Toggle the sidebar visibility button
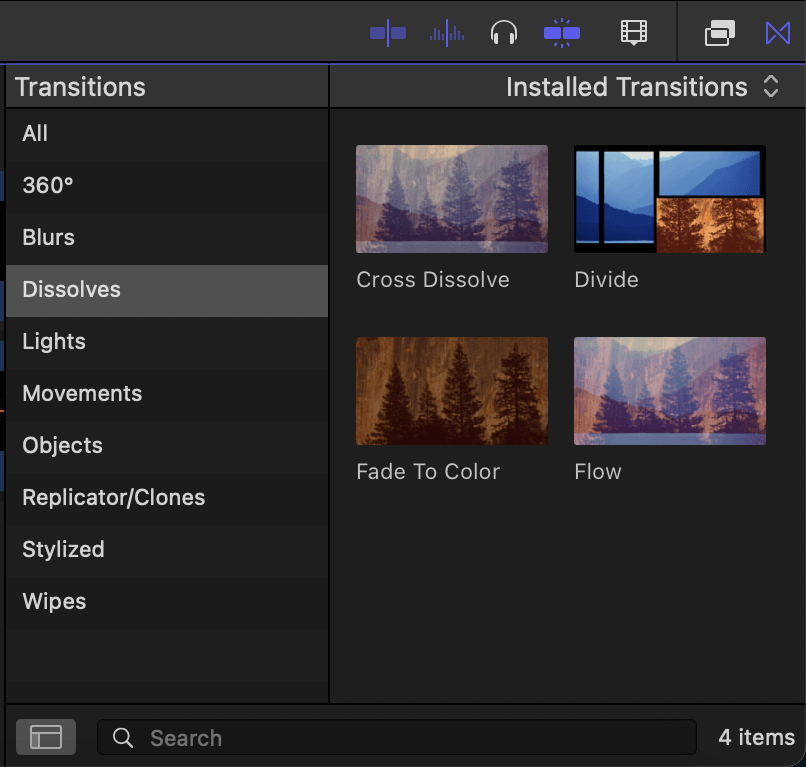The image size is (806, 767). pos(46,737)
